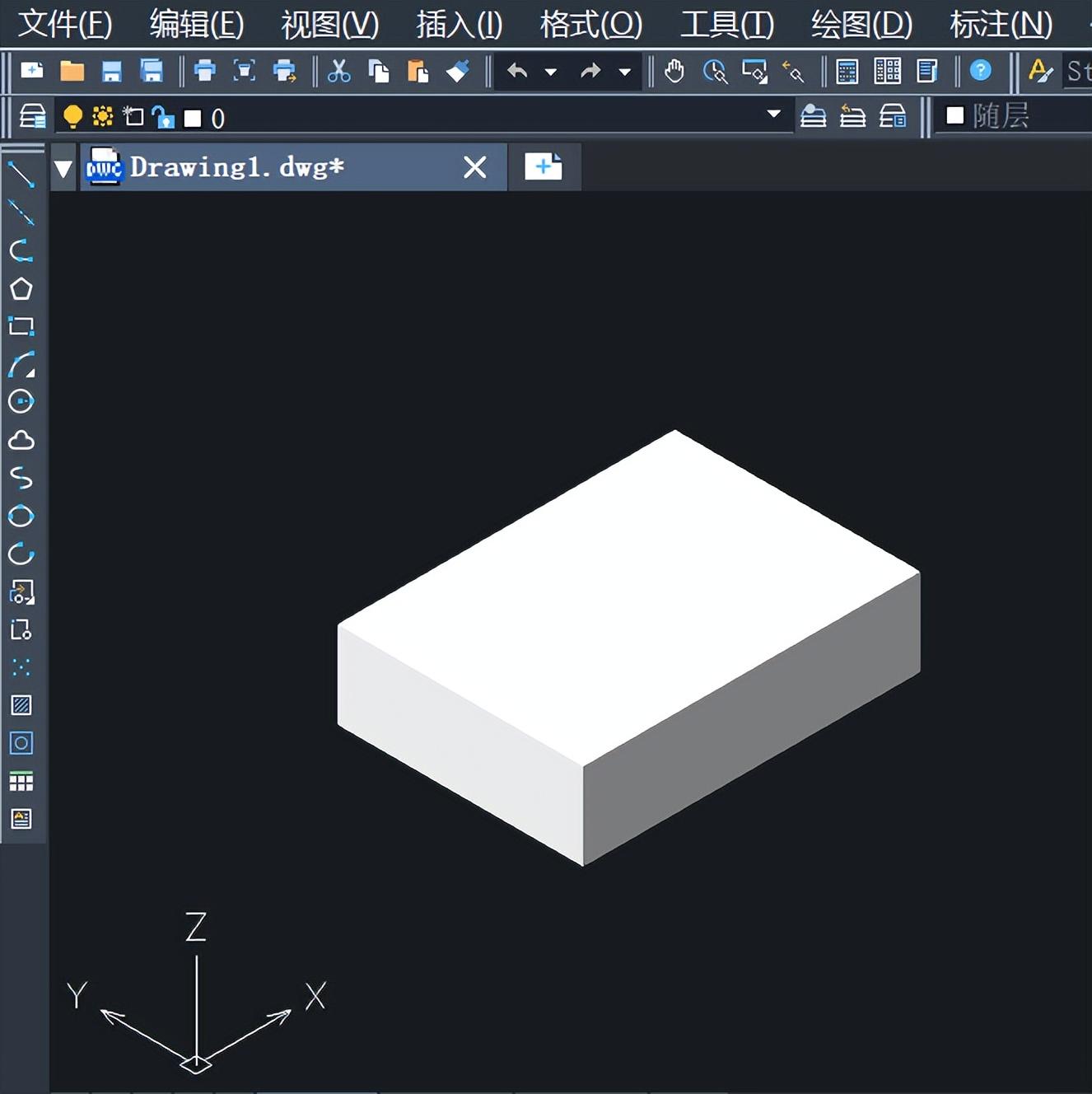The image size is (1092, 1094).
Task: Expand the drawing tabs list triangle
Action: pyautogui.click(x=63, y=168)
